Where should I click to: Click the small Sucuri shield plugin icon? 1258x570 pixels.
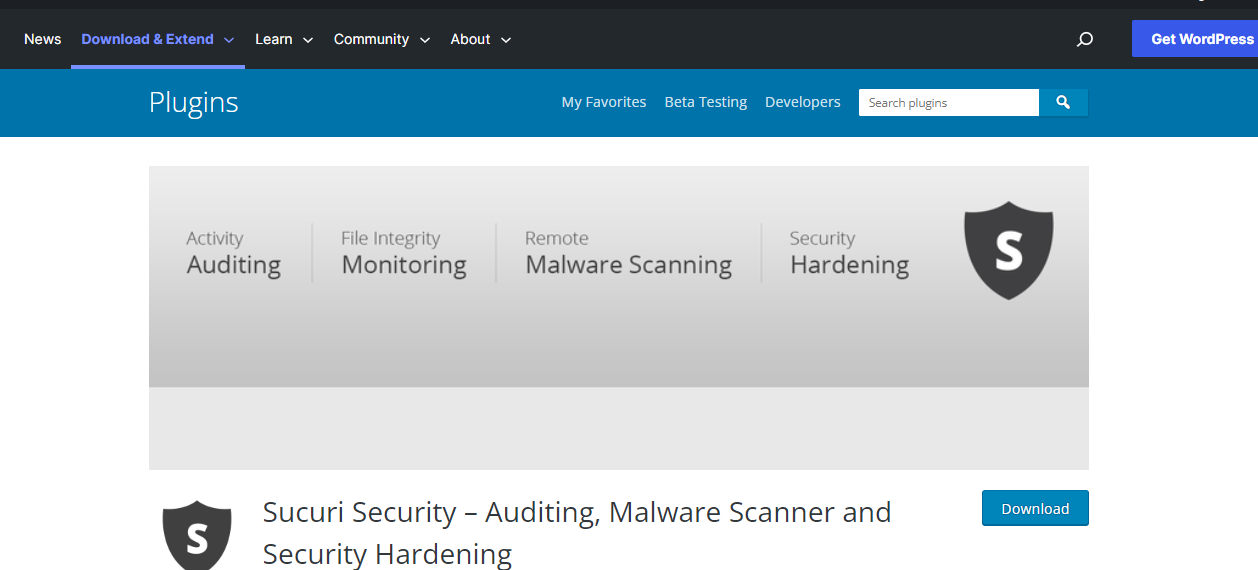pyautogui.click(x=197, y=534)
